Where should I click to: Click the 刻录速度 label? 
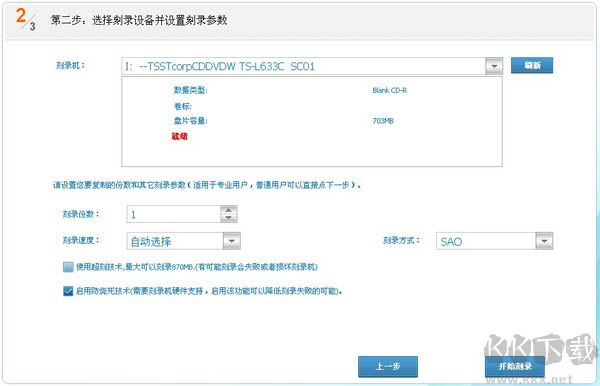click(81, 240)
